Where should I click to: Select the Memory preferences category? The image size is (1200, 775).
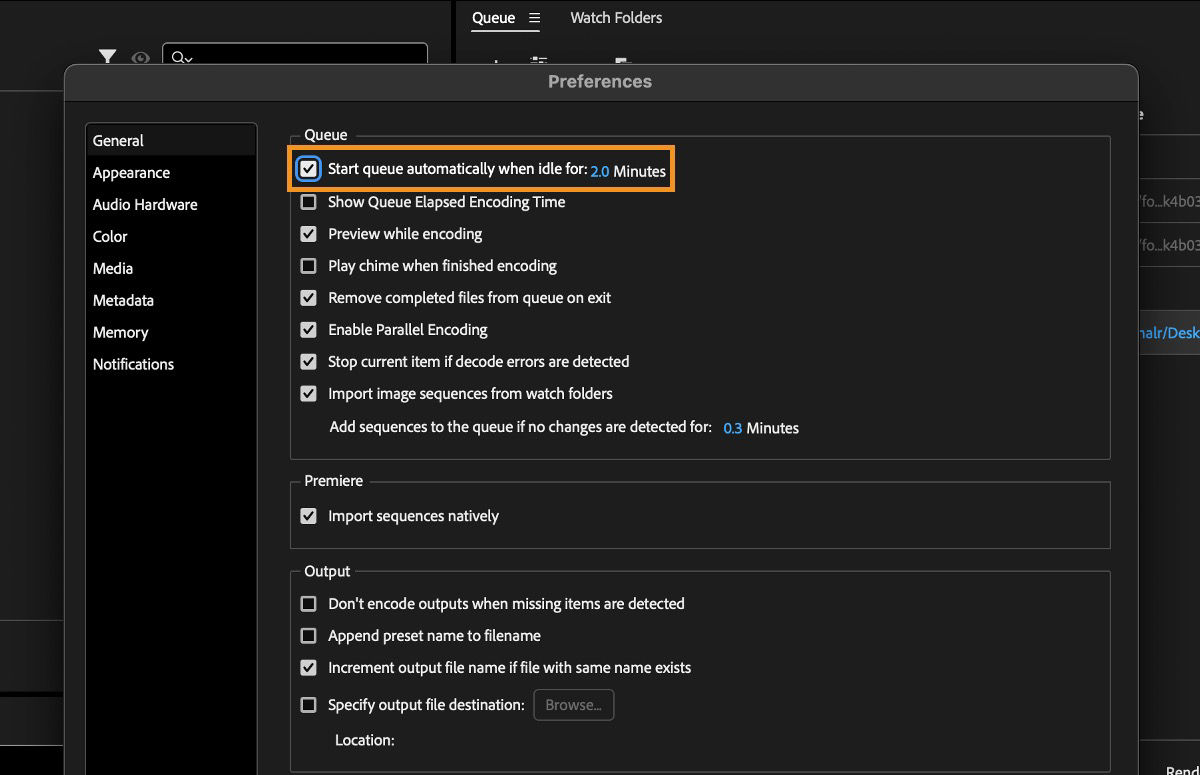point(120,332)
